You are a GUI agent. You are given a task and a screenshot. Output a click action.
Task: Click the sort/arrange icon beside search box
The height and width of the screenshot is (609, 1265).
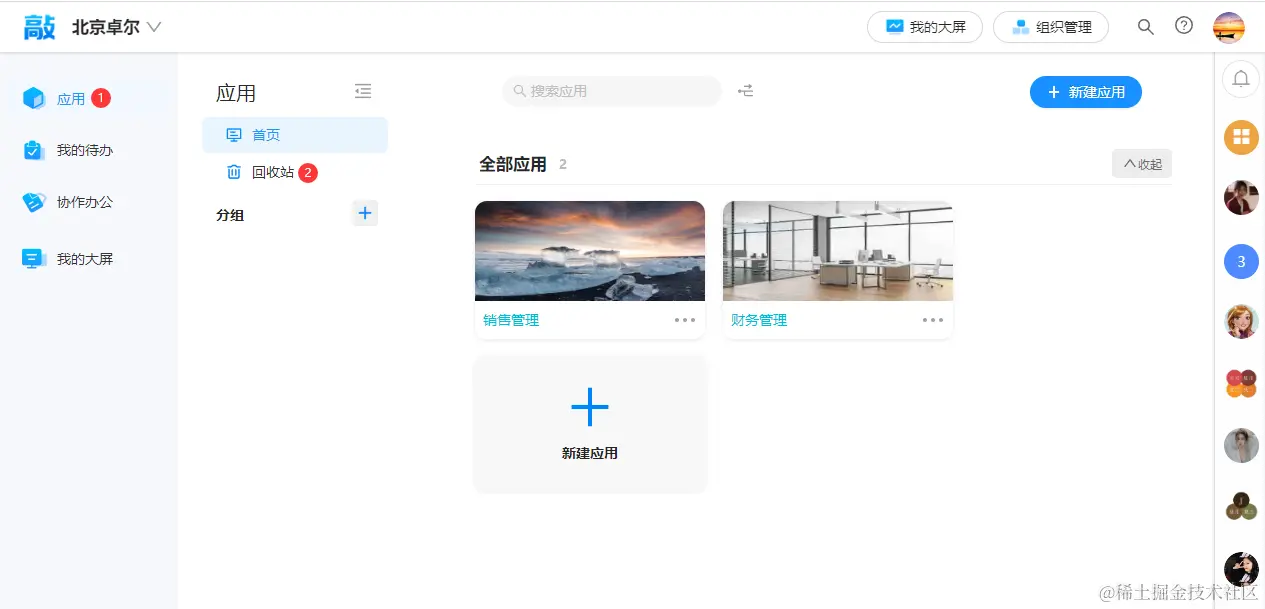point(746,91)
